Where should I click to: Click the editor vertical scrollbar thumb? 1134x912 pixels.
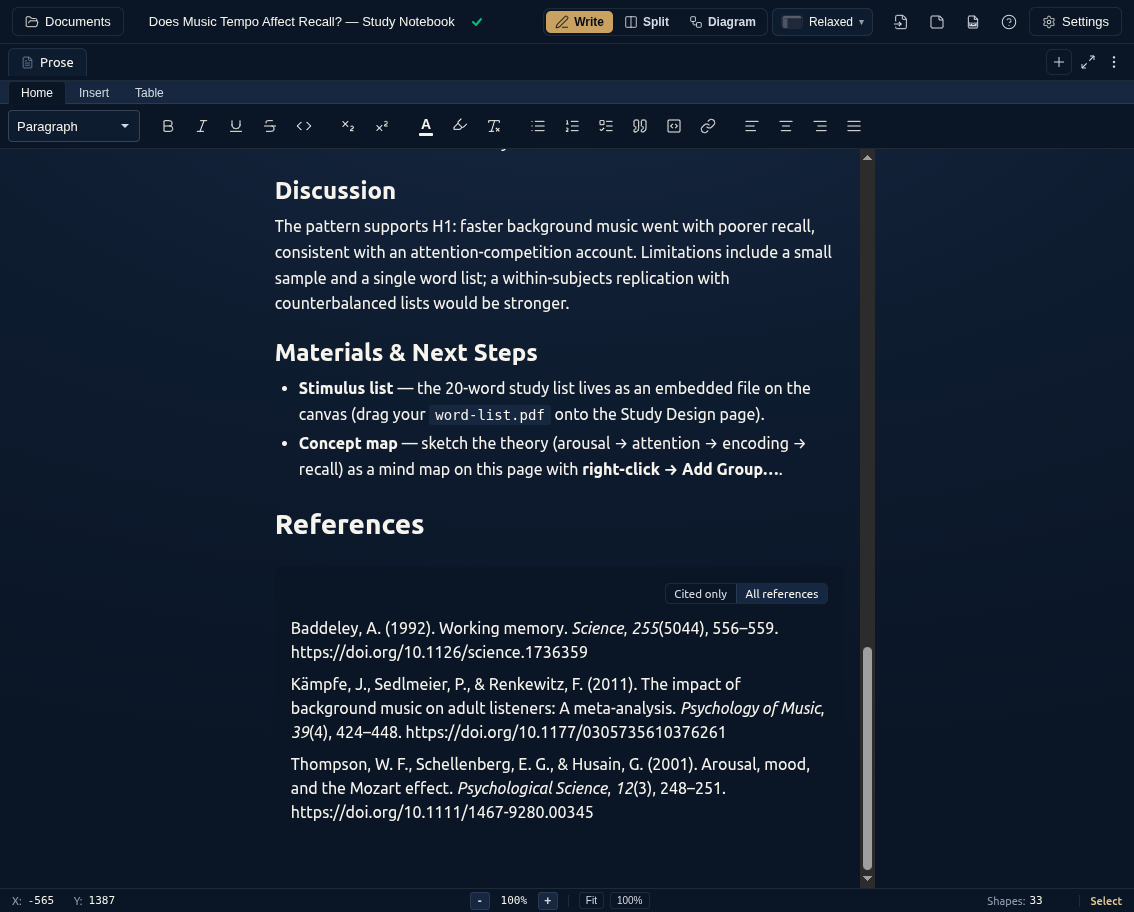pyautogui.click(x=867, y=758)
